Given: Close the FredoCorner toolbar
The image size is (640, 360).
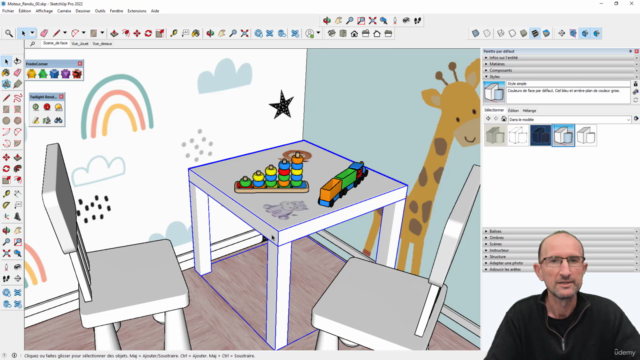Looking at the screenshot, I should (x=80, y=64).
